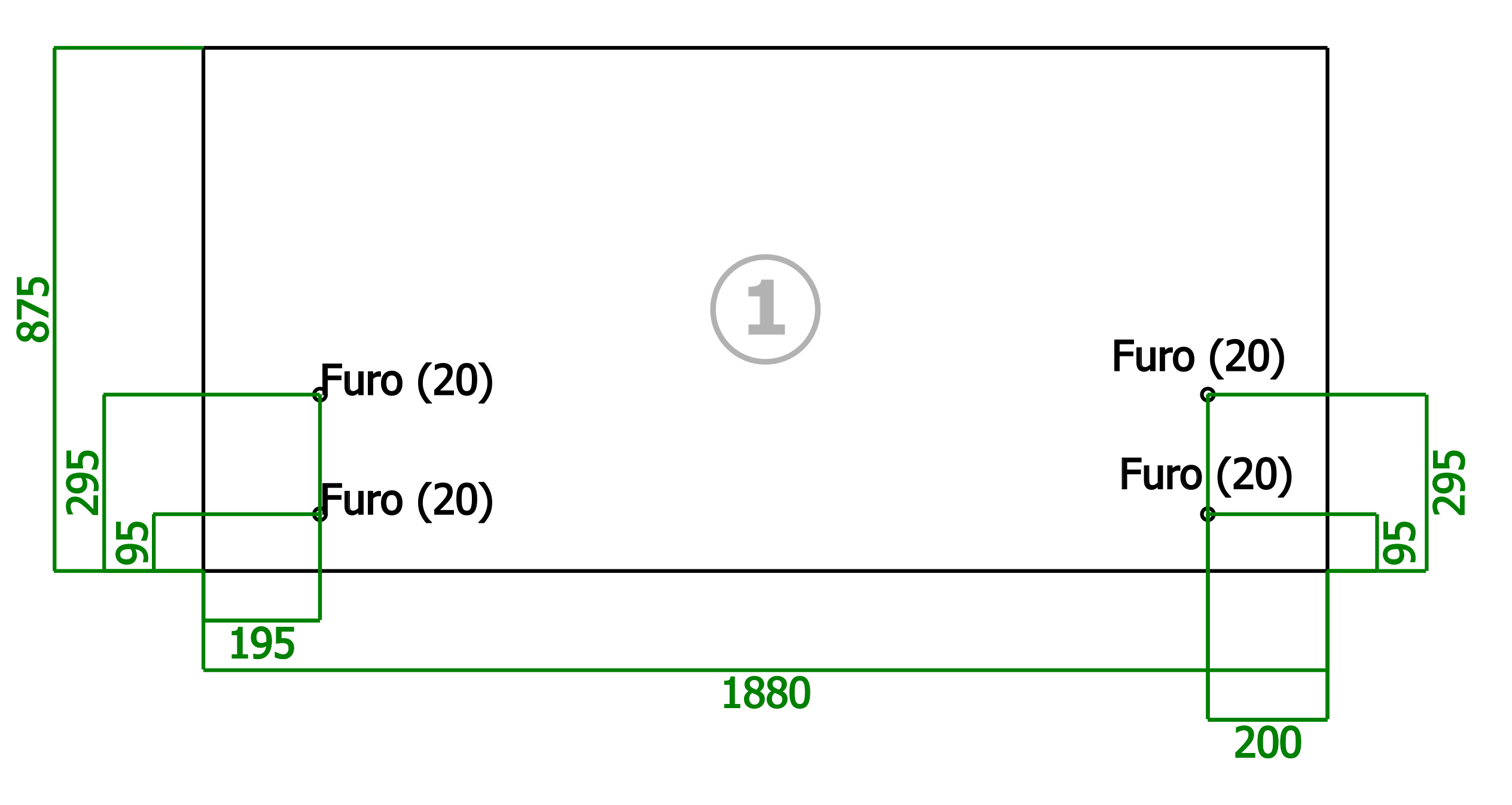Select the lower-left hole circle marker
The height and width of the screenshot is (805, 1512).
click(x=320, y=514)
